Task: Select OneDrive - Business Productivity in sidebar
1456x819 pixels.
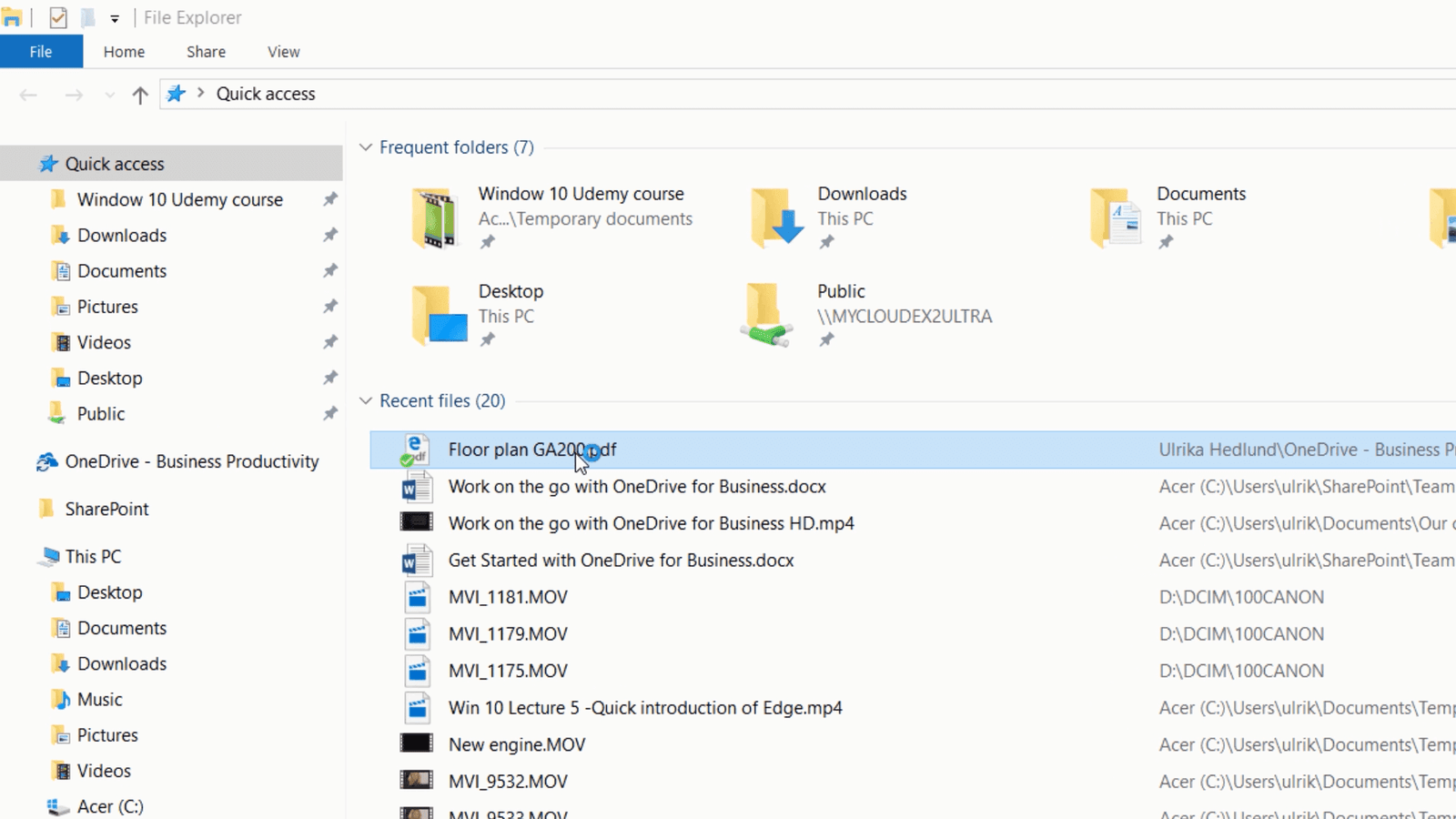Action: tap(191, 461)
